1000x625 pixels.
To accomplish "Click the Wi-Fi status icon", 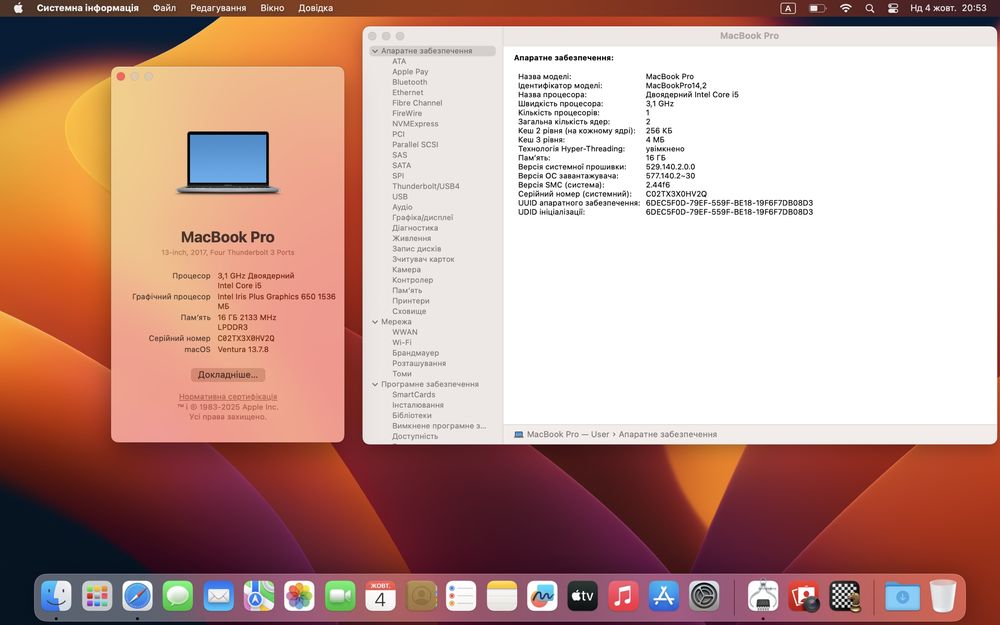I will coord(846,8).
